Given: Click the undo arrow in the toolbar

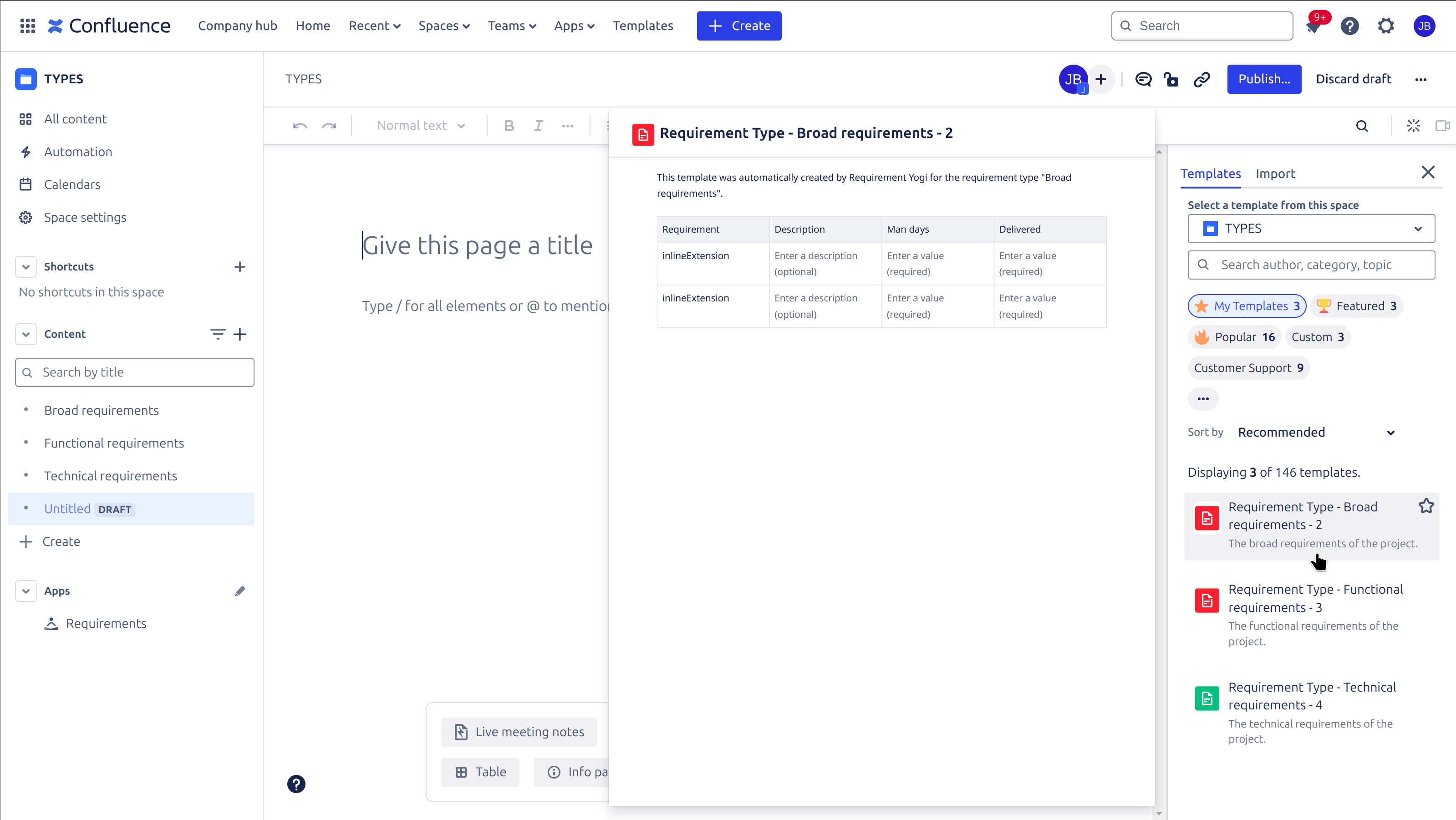Looking at the screenshot, I should 300,126.
